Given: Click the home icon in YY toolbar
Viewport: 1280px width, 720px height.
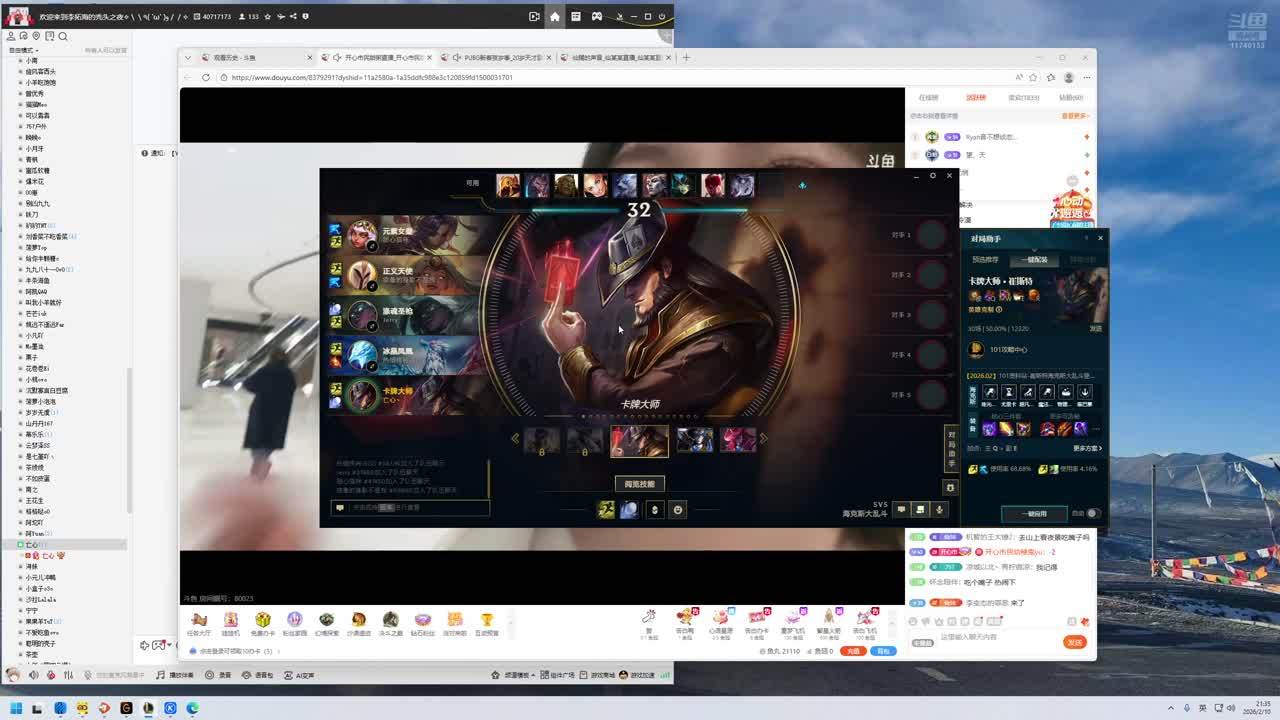Looking at the screenshot, I should pos(555,16).
